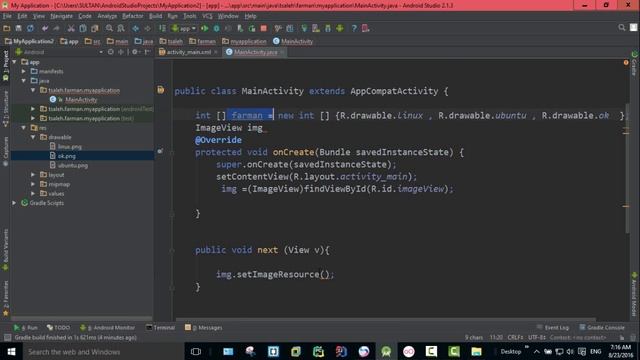Click the Copy icon in toolbar

pos(83,28)
